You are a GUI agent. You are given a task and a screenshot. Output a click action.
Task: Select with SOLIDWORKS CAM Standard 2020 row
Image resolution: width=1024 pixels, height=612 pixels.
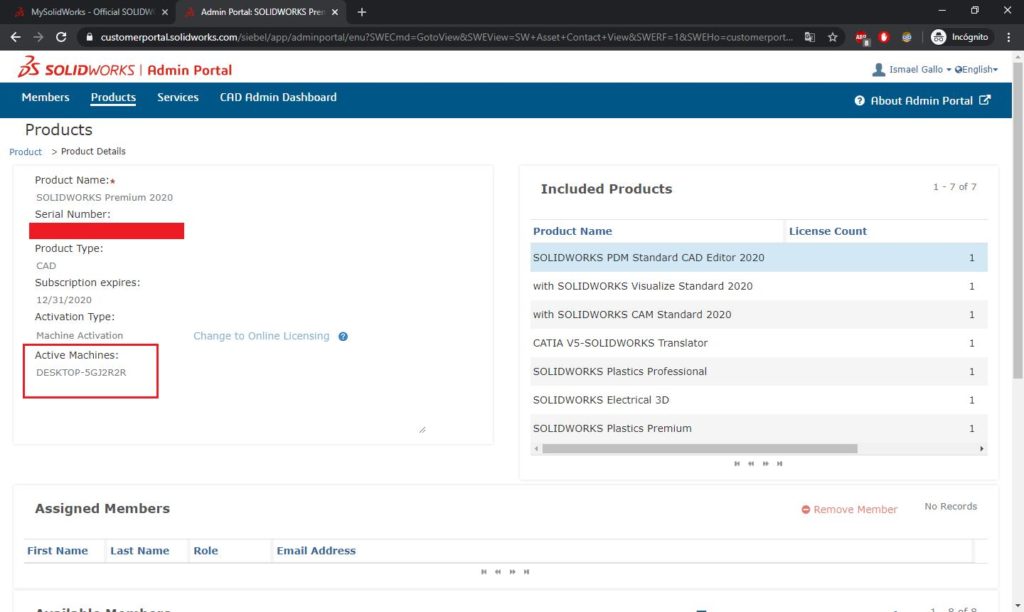point(759,314)
